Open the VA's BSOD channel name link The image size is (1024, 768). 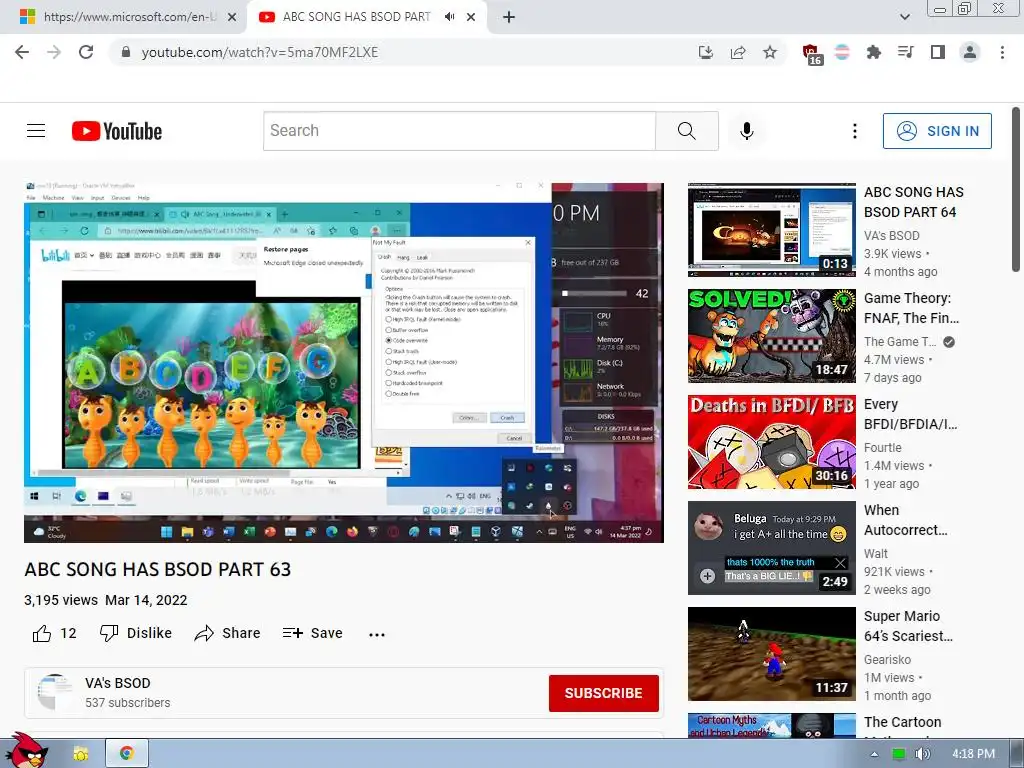(118, 683)
